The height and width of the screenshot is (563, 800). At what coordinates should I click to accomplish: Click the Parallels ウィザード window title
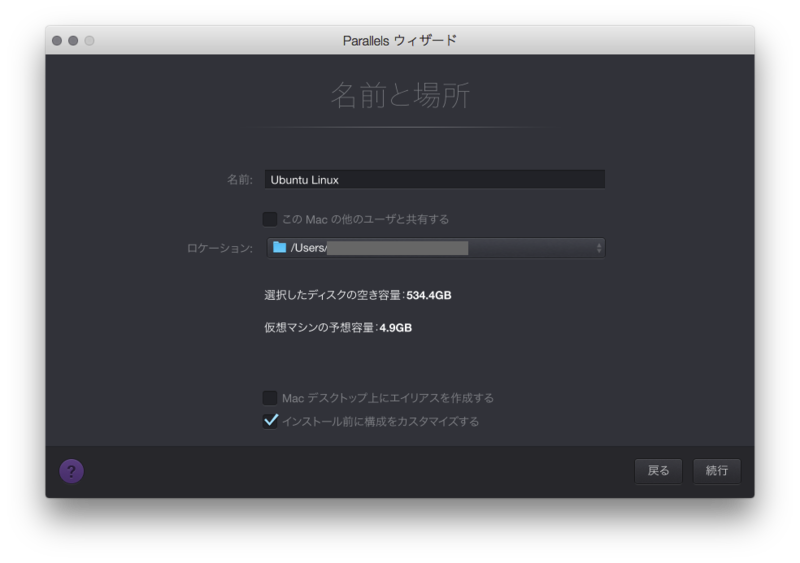[x=399, y=40]
